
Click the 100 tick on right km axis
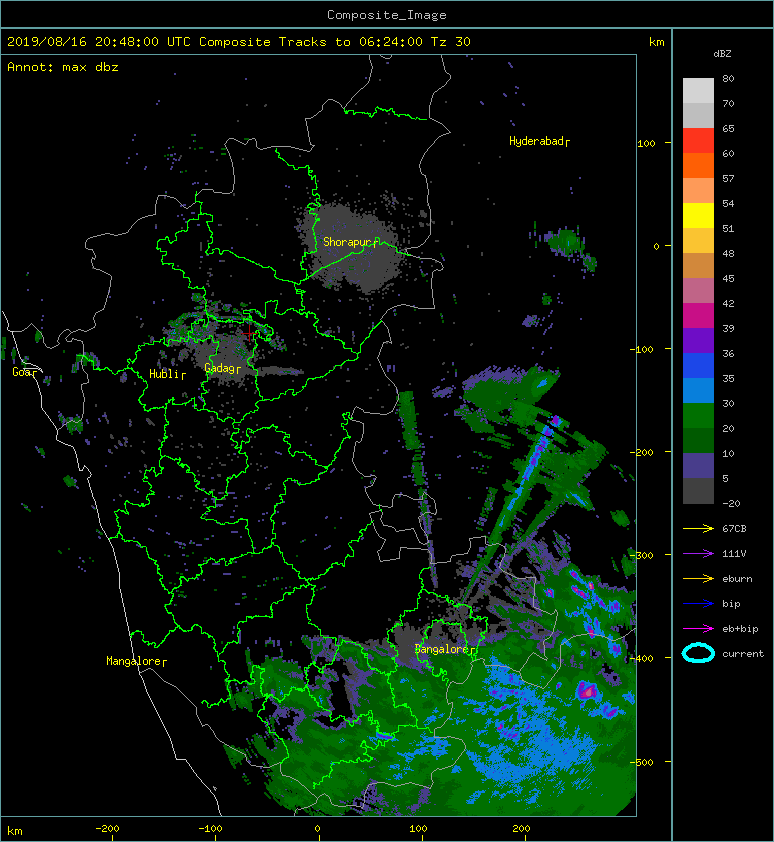point(647,143)
